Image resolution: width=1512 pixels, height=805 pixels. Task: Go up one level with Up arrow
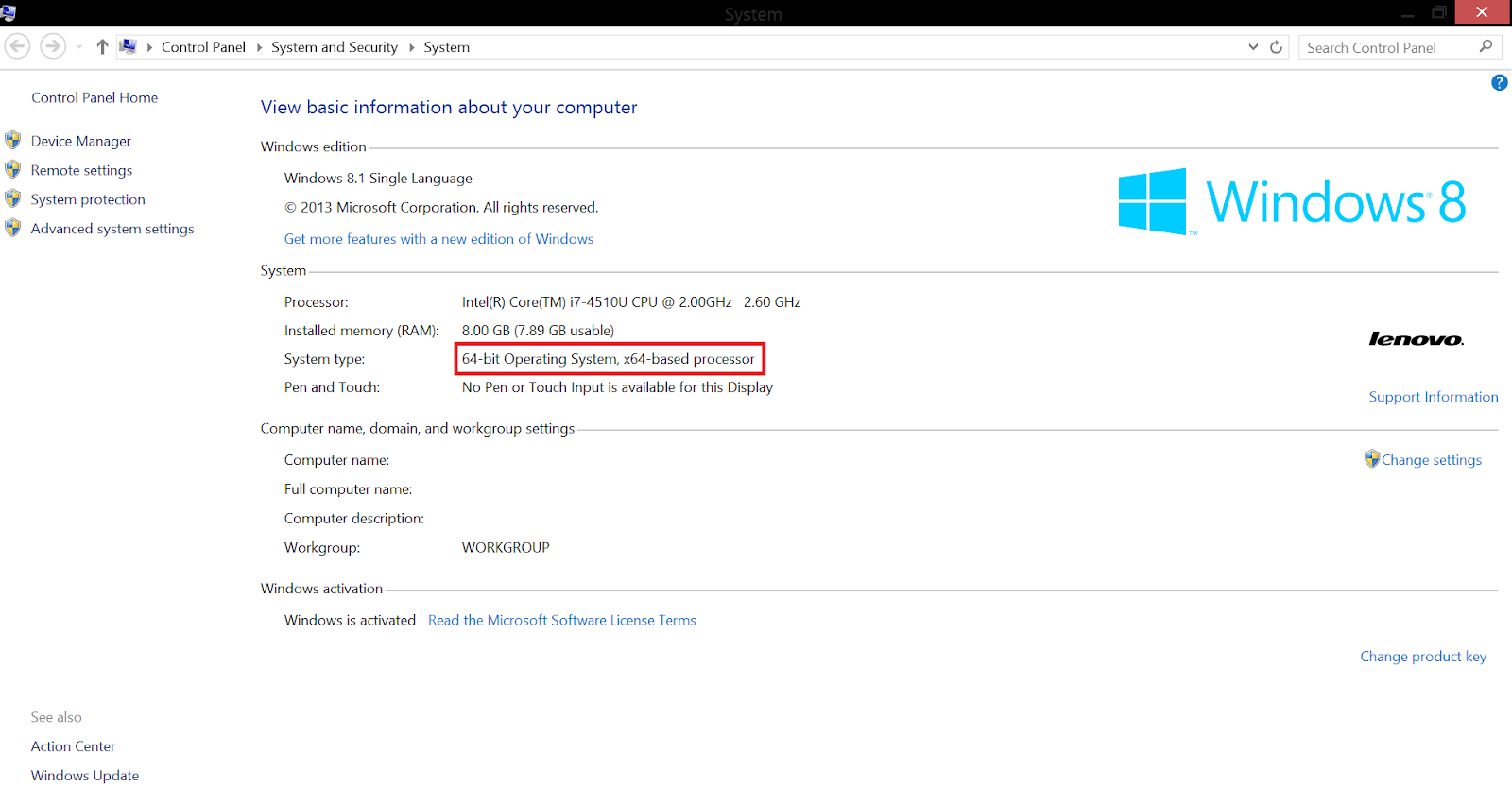[x=102, y=46]
